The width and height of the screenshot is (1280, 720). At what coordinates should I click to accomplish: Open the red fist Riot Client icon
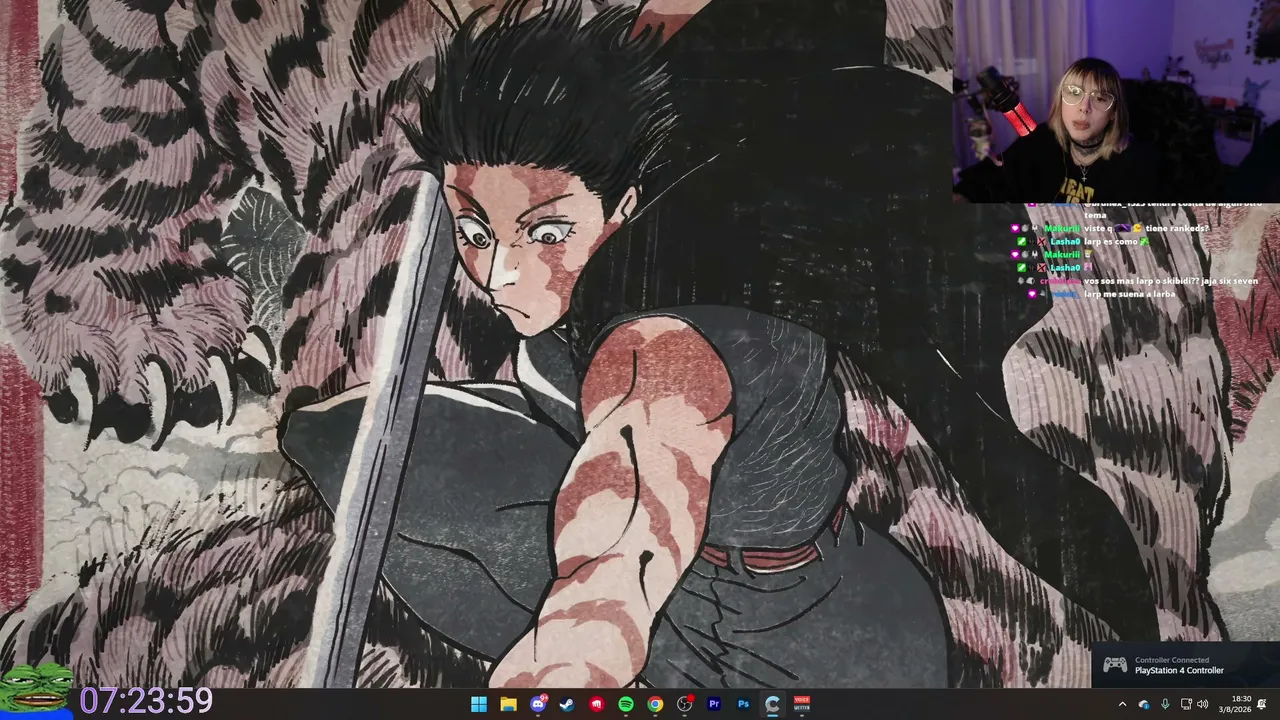[x=597, y=704]
